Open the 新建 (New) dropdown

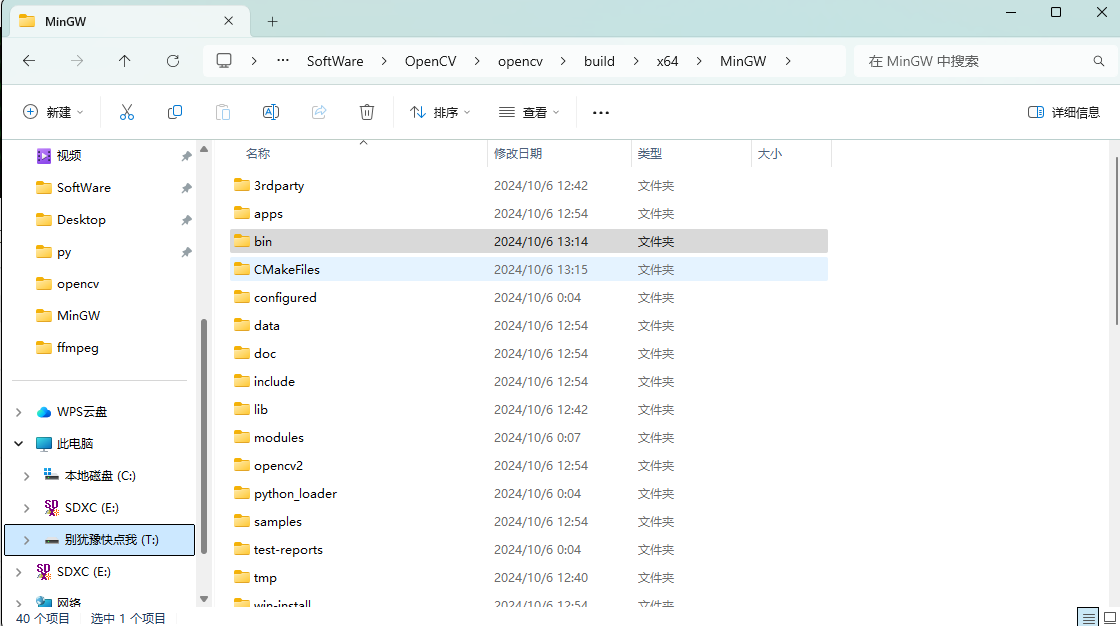(x=54, y=113)
